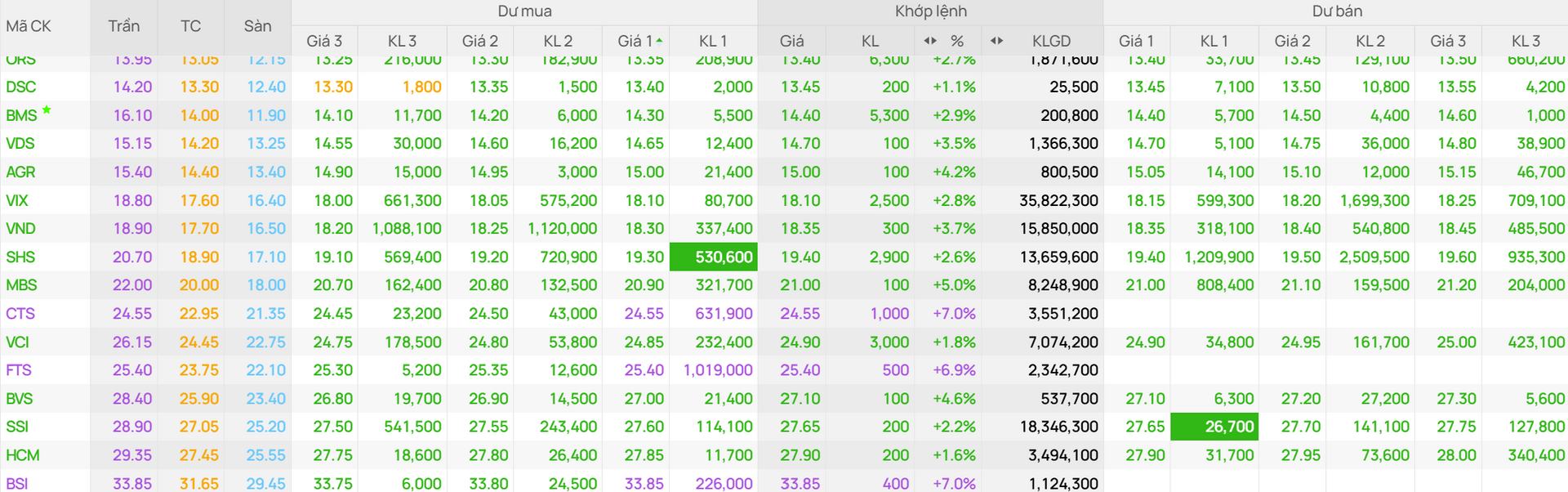This screenshot has height=492, width=1568.
Task: Click the 1,209,900 ask volume in SHS row
Action: pyautogui.click(x=1219, y=257)
